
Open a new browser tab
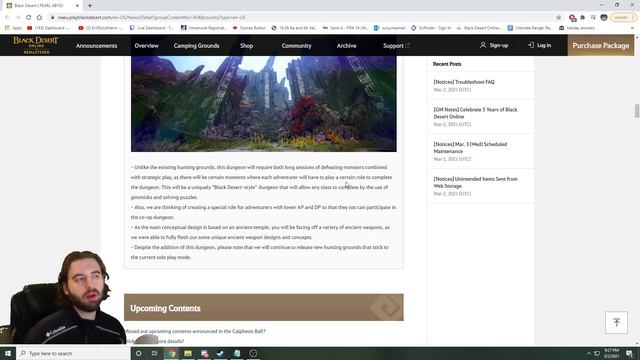(x=90, y=6)
